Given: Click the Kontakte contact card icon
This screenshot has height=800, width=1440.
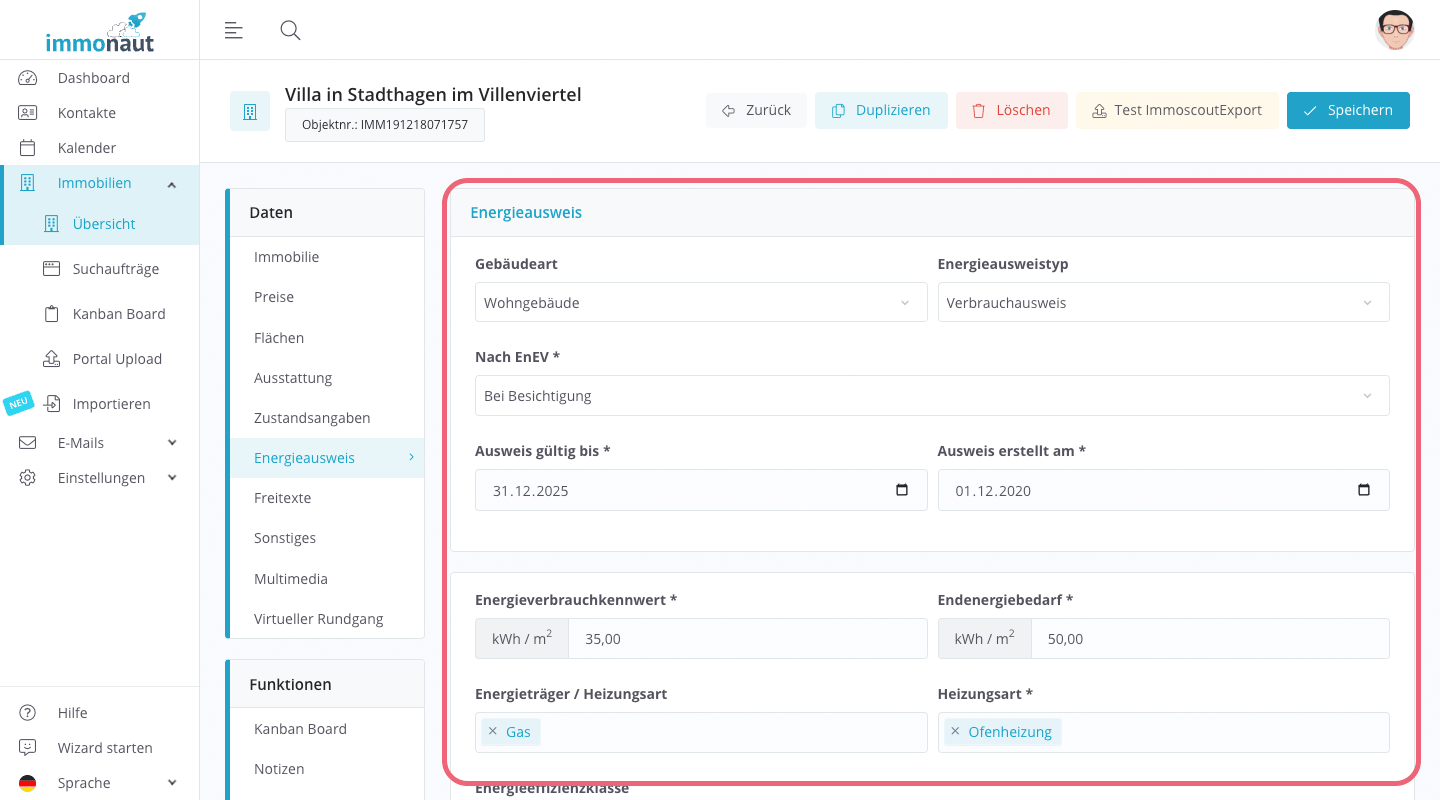Looking at the screenshot, I should tap(28, 113).
